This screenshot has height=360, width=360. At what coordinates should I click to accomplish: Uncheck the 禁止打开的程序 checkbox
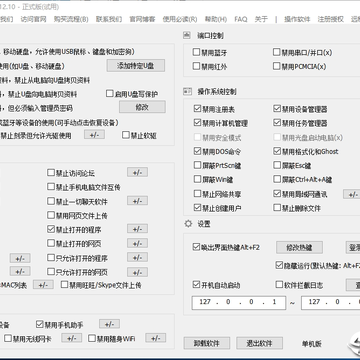(x=51, y=229)
